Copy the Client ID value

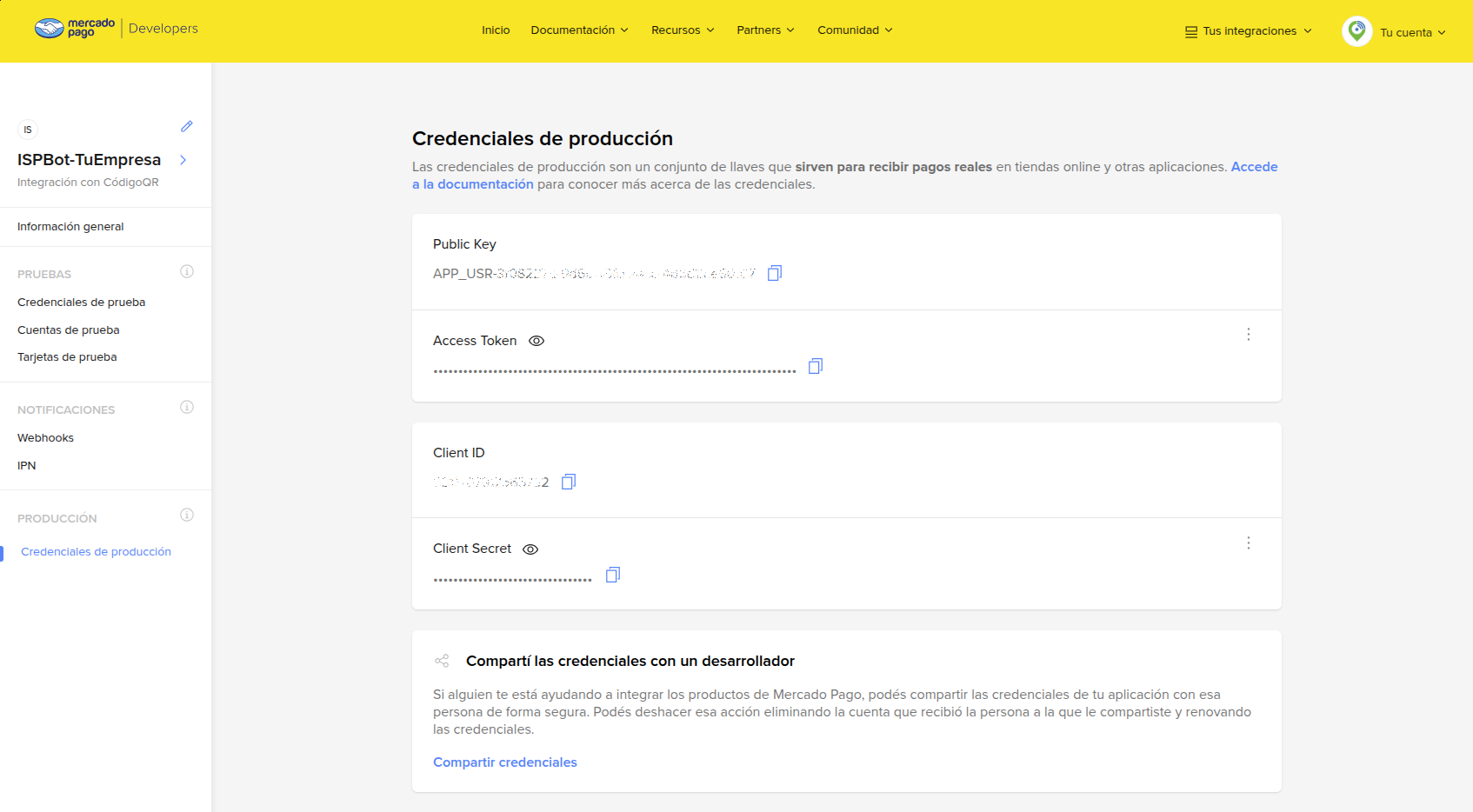pyautogui.click(x=569, y=482)
